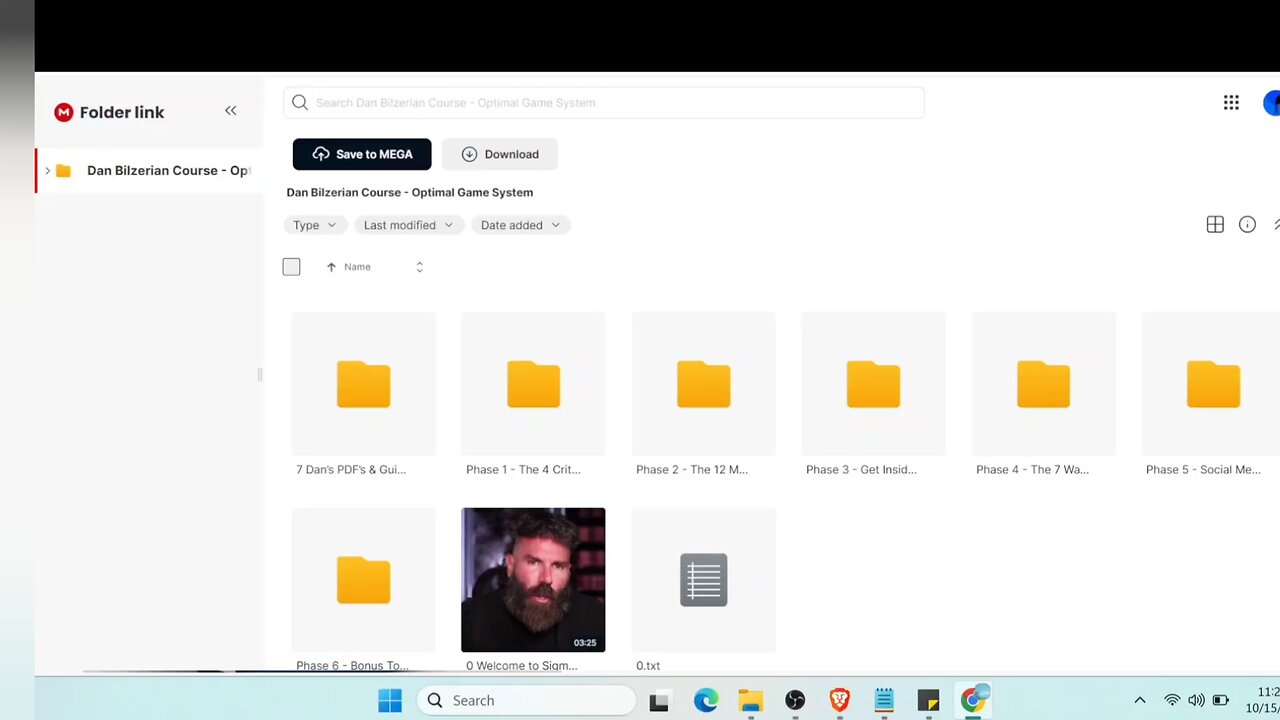Open 7 Dan's PDF's & Guides folder
Image resolution: width=1280 pixels, height=720 pixels.
[x=363, y=384]
